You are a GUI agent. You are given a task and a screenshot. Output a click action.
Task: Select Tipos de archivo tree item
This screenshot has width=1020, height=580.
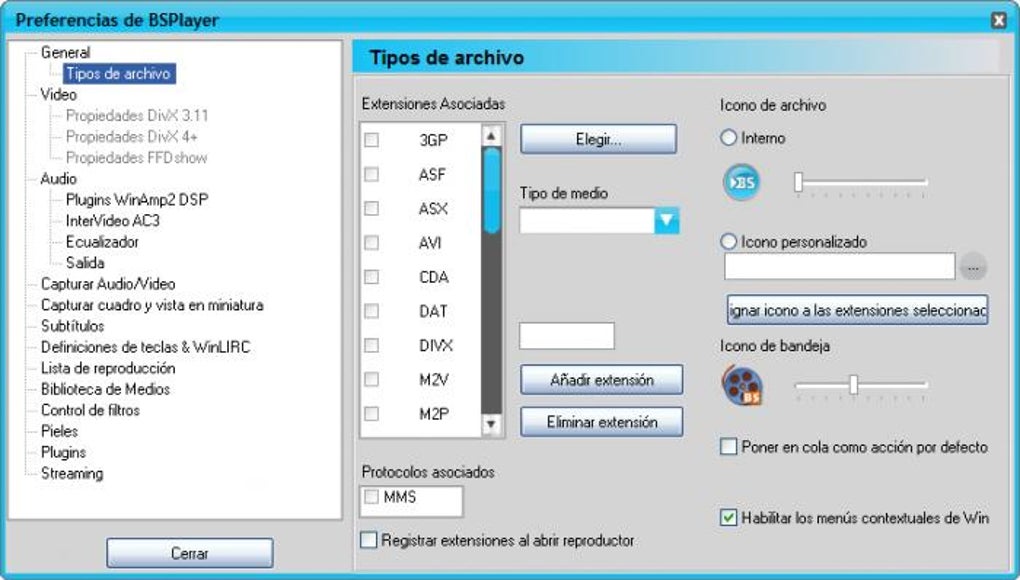119,73
